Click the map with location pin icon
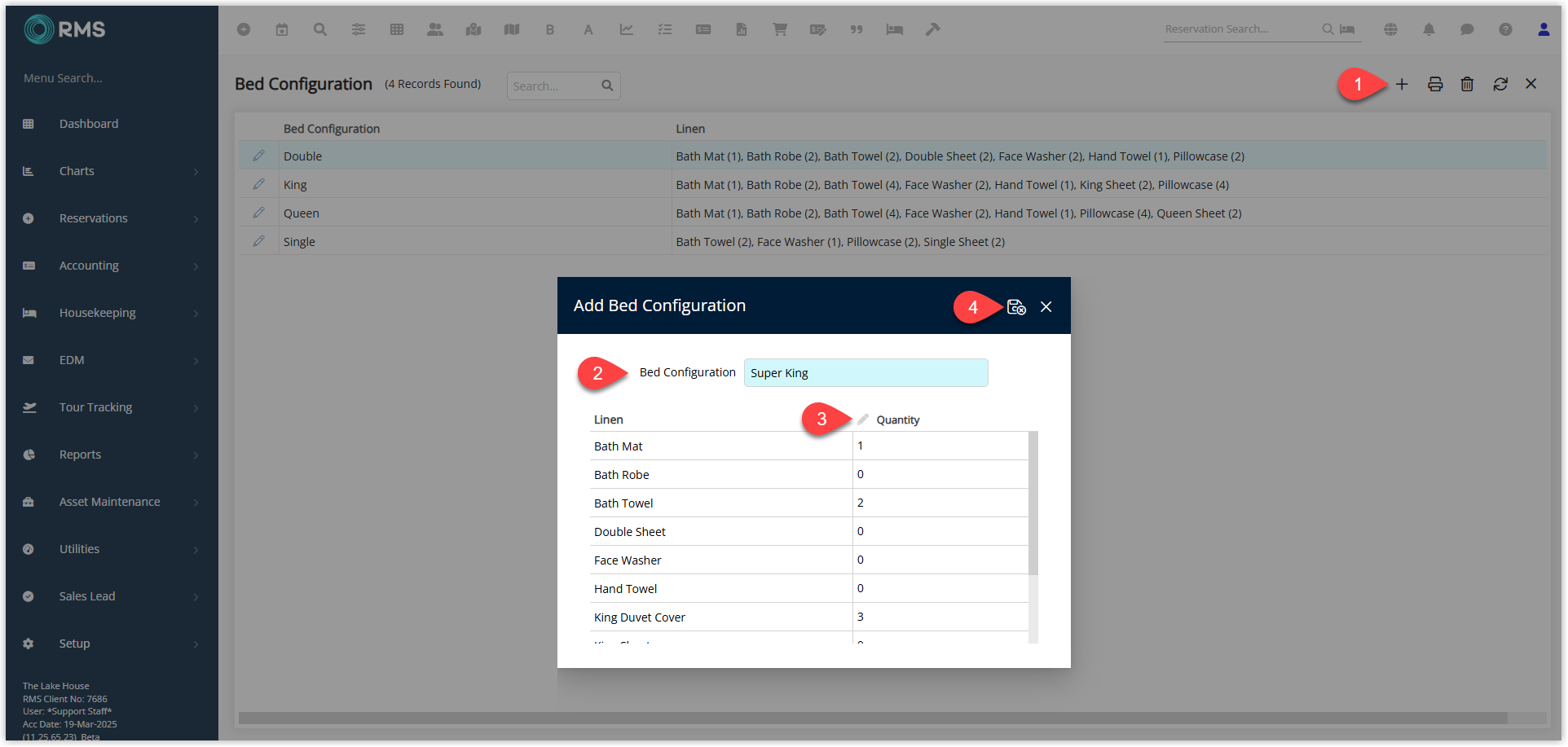Image resolution: width=1568 pixels, height=747 pixels. point(473,29)
